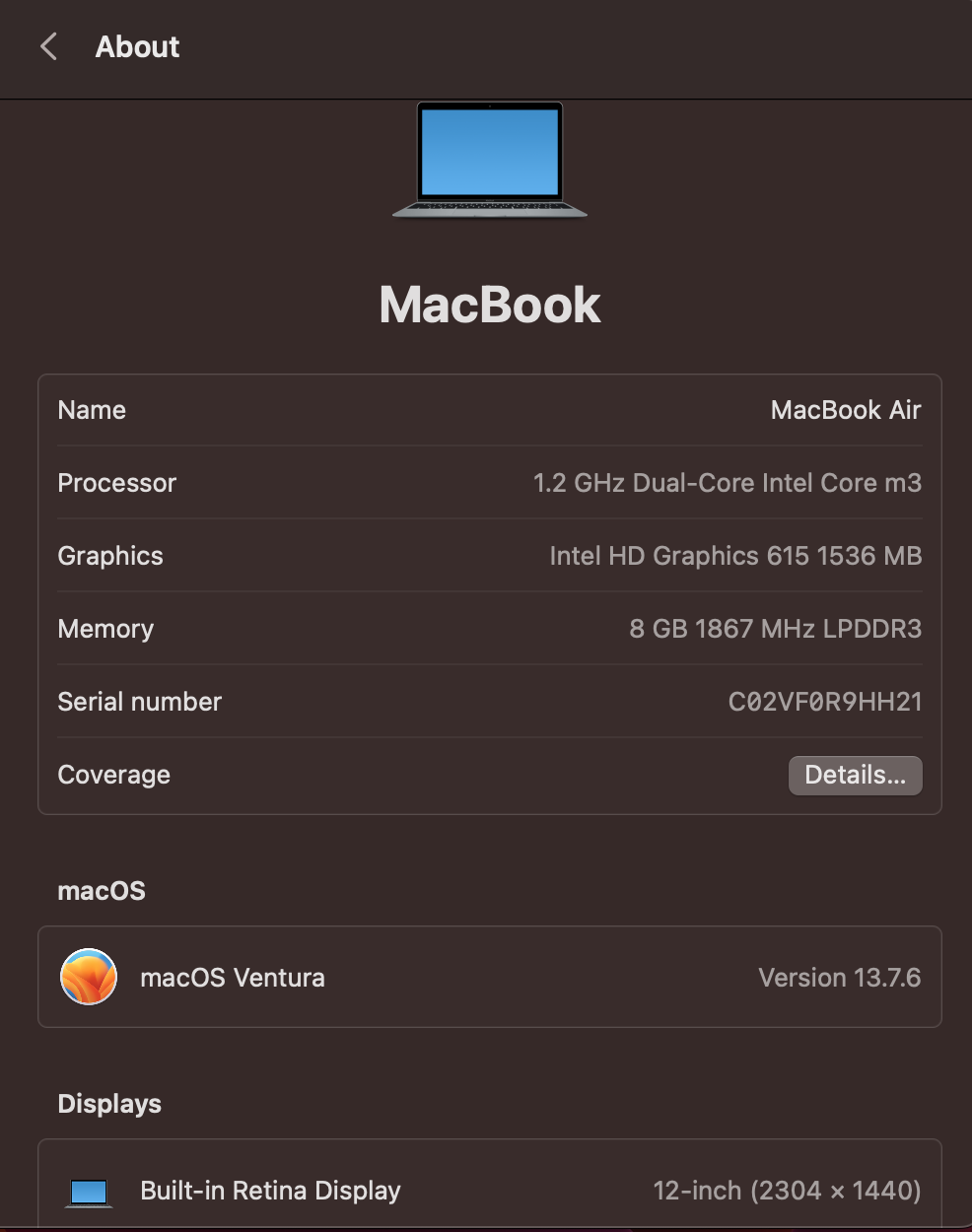
Task: Click the Displays section heading
Action: (109, 1104)
